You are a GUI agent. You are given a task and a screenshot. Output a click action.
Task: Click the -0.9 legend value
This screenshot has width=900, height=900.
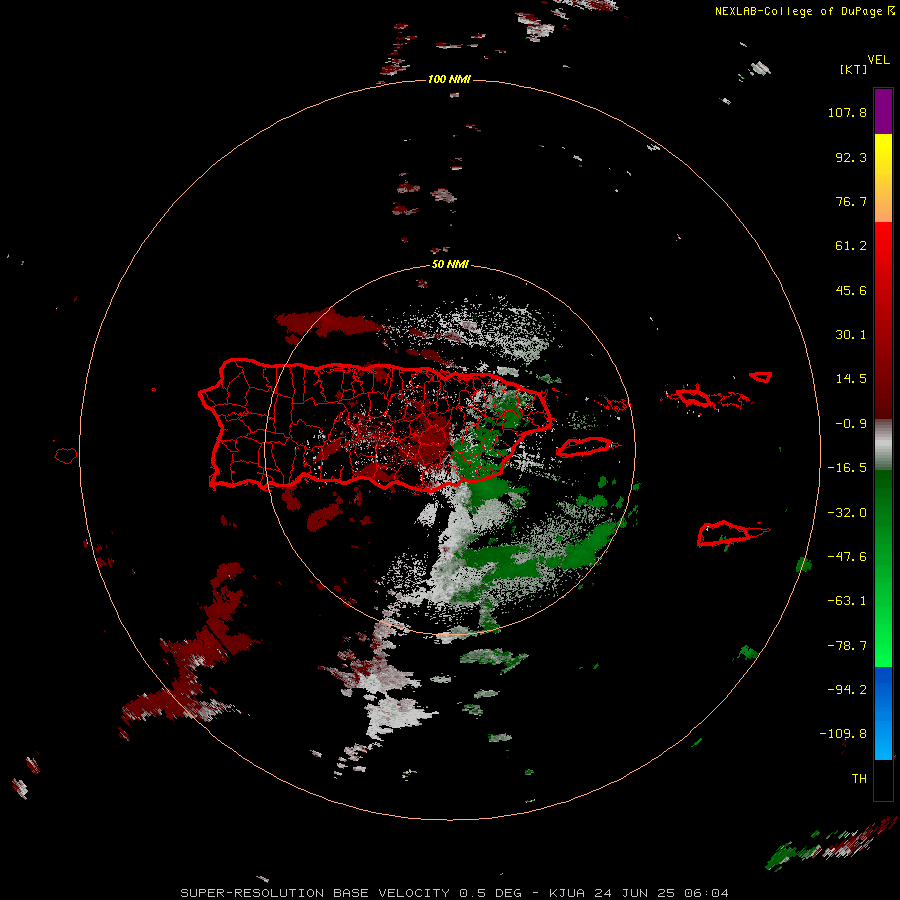pyautogui.click(x=851, y=424)
